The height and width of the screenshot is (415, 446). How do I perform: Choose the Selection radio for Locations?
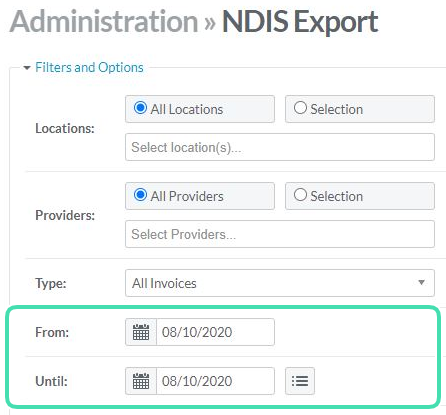[x=300, y=108]
